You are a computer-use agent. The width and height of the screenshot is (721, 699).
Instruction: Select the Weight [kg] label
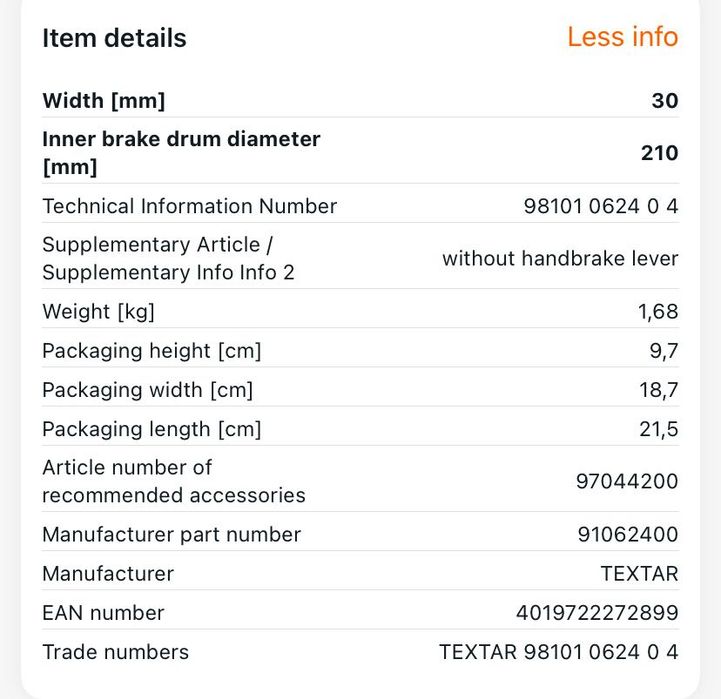coord(98,311)
